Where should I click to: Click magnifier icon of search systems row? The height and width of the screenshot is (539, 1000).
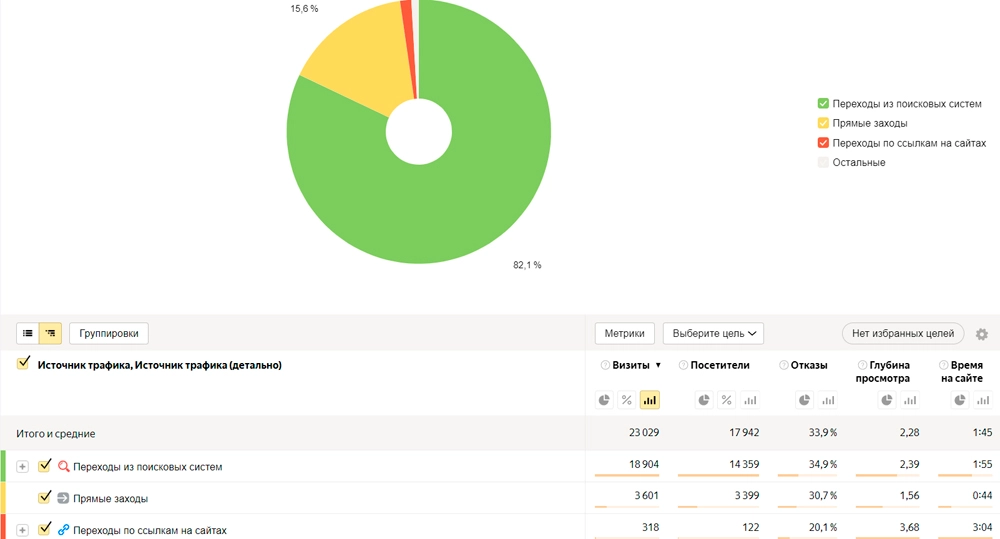(63, 466)
